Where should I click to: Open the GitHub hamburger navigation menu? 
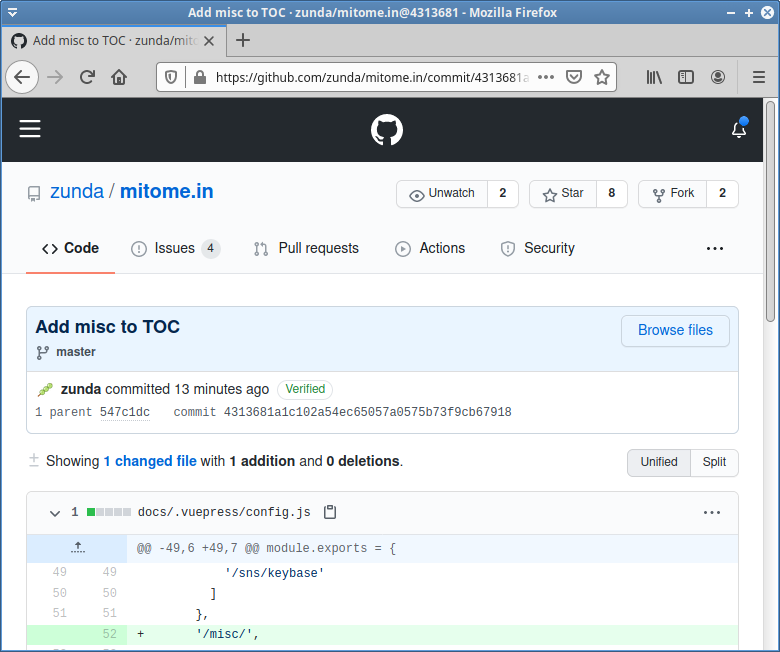tap(30, 129)
